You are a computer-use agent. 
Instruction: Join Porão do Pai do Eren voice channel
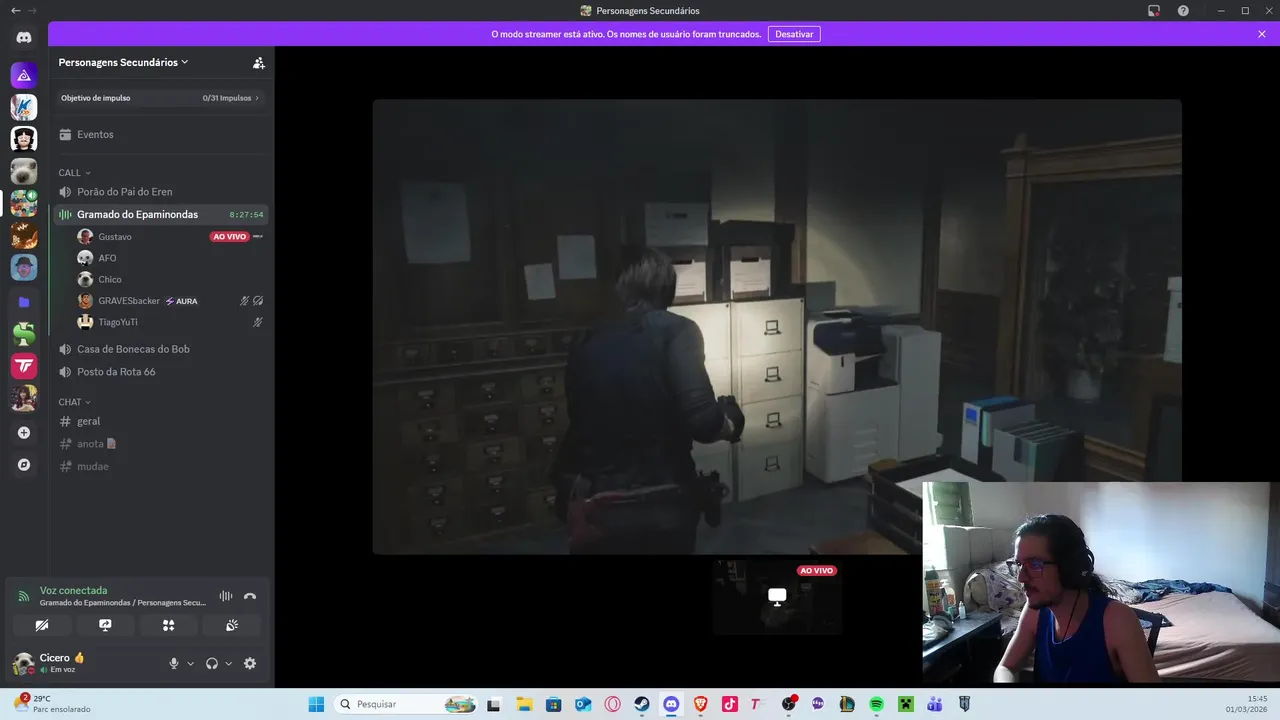point(160,192)
